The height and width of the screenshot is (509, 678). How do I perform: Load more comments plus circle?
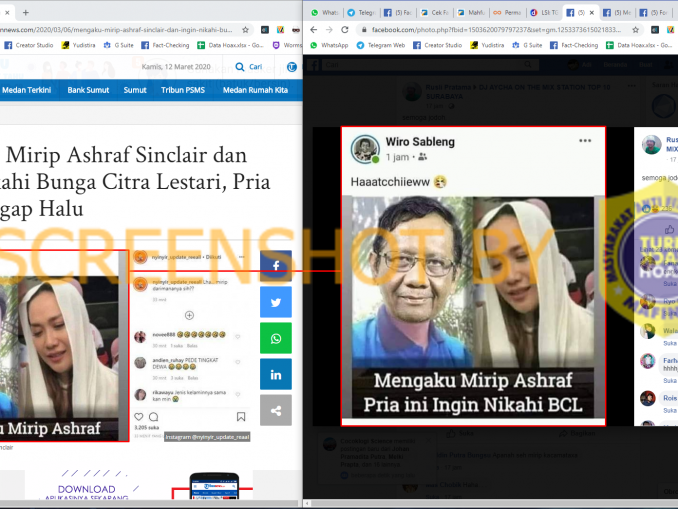point(189,315)
